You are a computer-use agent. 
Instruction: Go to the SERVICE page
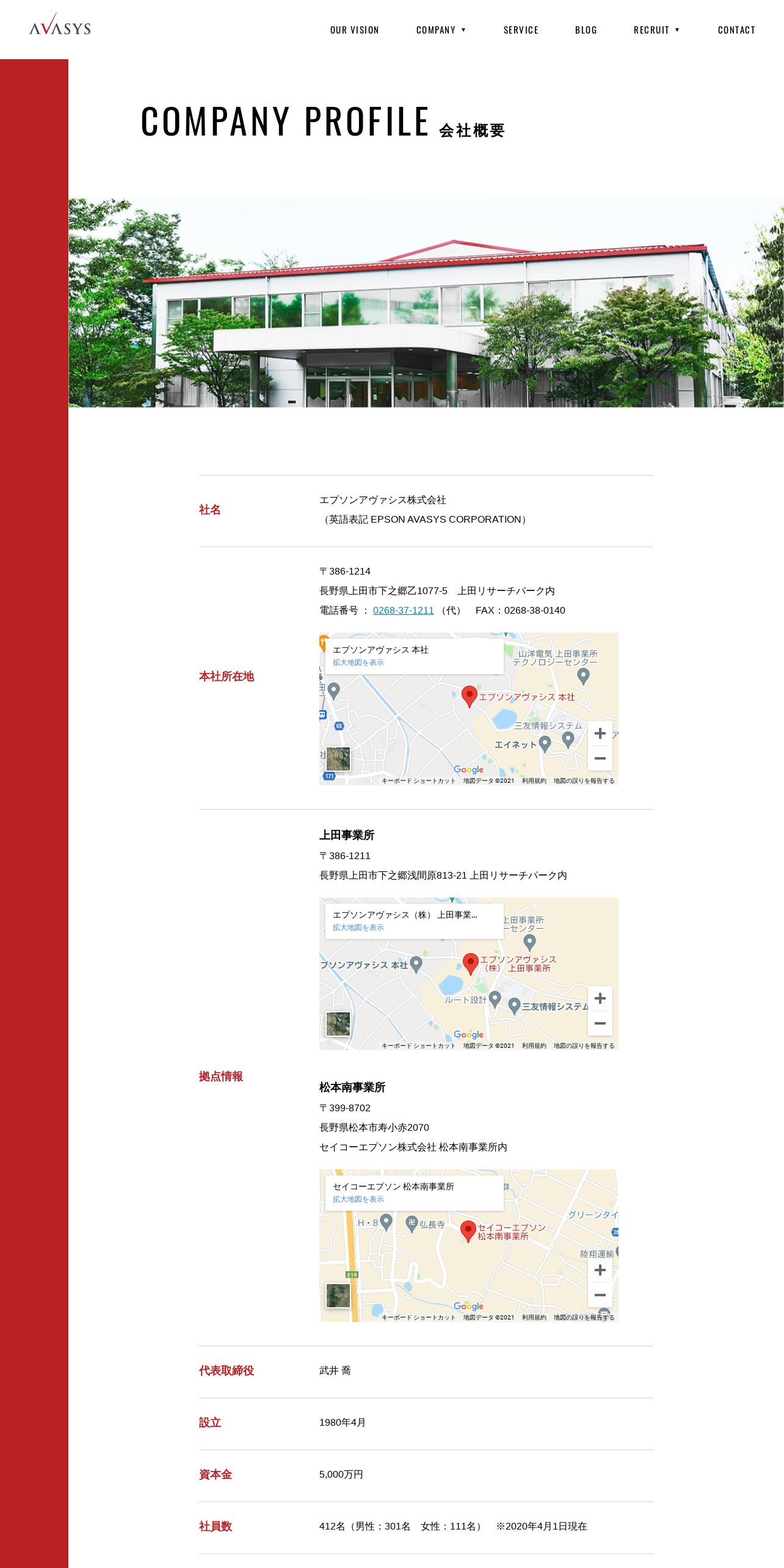click(x=521, y=30)
